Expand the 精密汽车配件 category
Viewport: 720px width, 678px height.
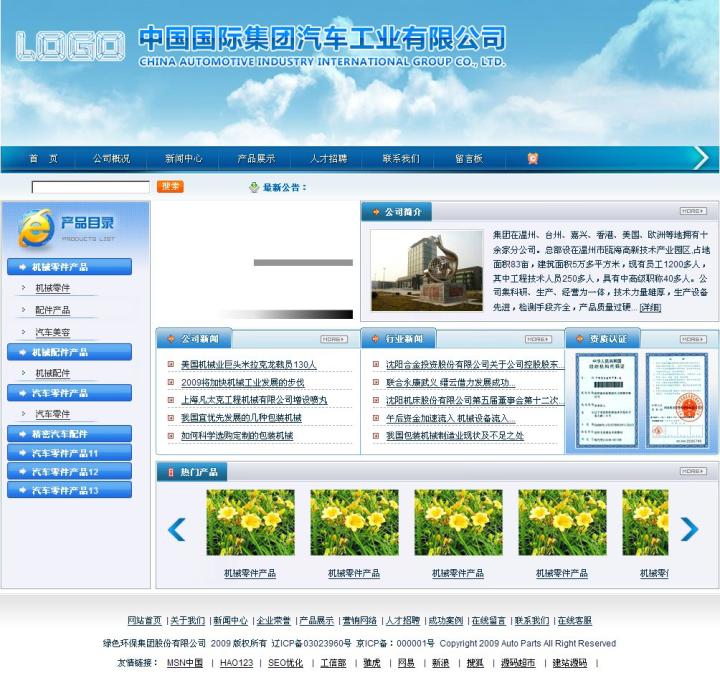[69, 434]
